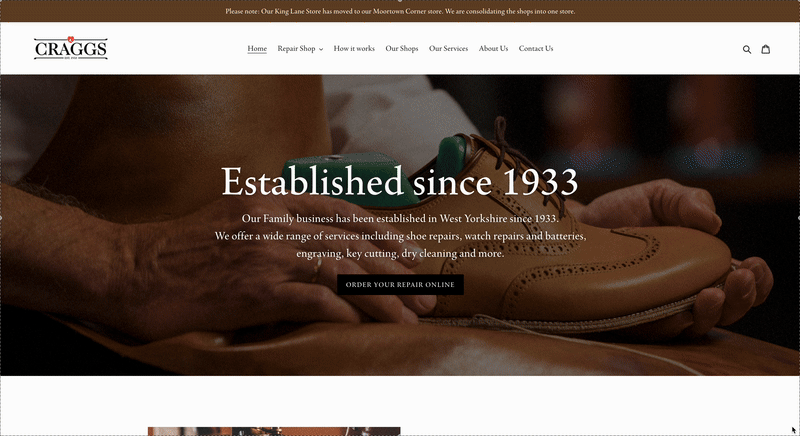800x436 pixels.
Task: Open Contact Us link
Action: pyautogui.click(x=536, y=48)
